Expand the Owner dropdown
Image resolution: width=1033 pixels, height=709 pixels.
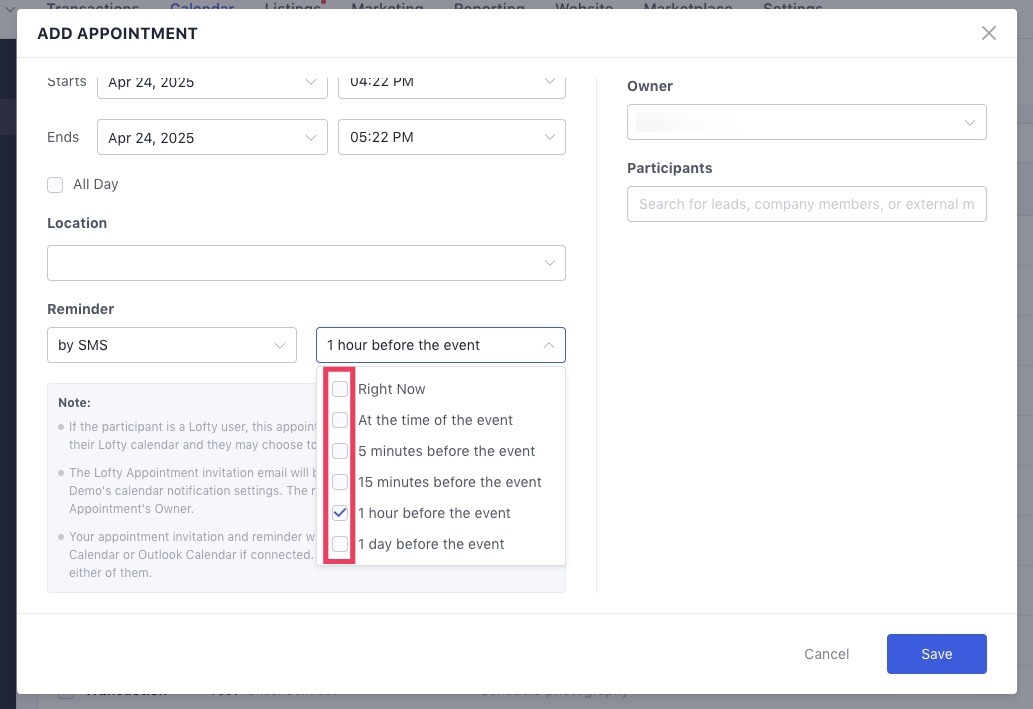(806, 122)
